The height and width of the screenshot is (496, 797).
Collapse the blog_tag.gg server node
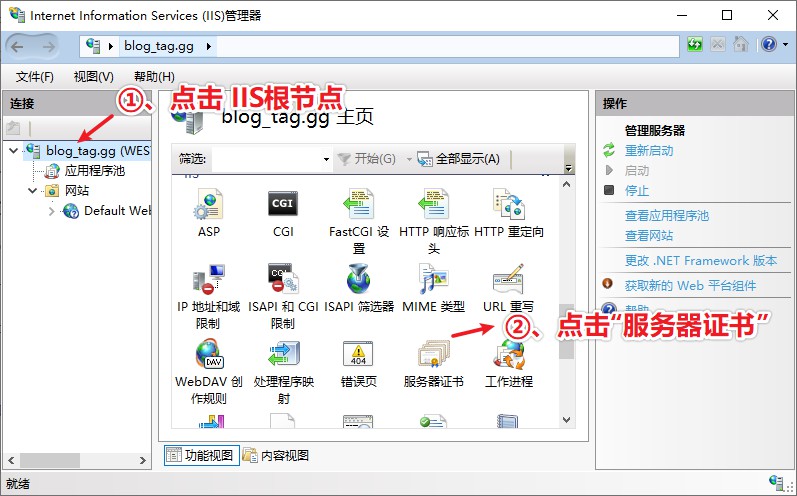click(13, 151)
